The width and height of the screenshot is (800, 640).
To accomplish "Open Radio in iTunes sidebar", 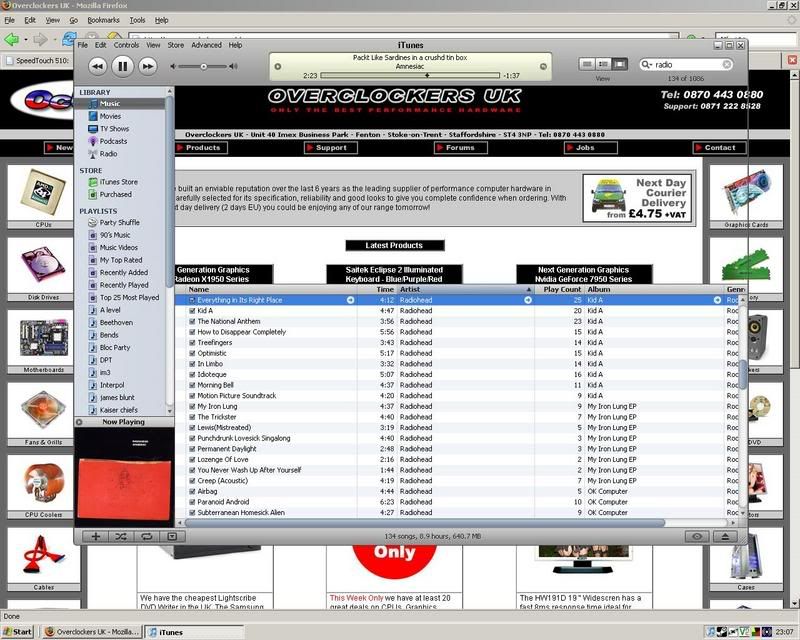I will click(108, 154).
